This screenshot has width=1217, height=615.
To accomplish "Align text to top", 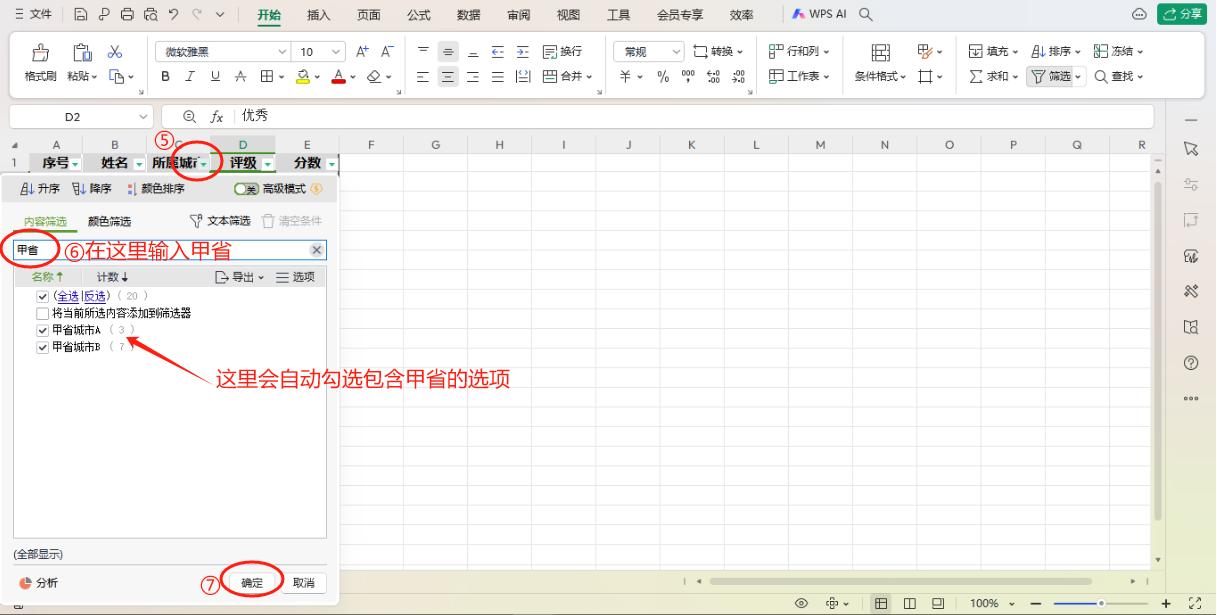I will tap(423, 52).
